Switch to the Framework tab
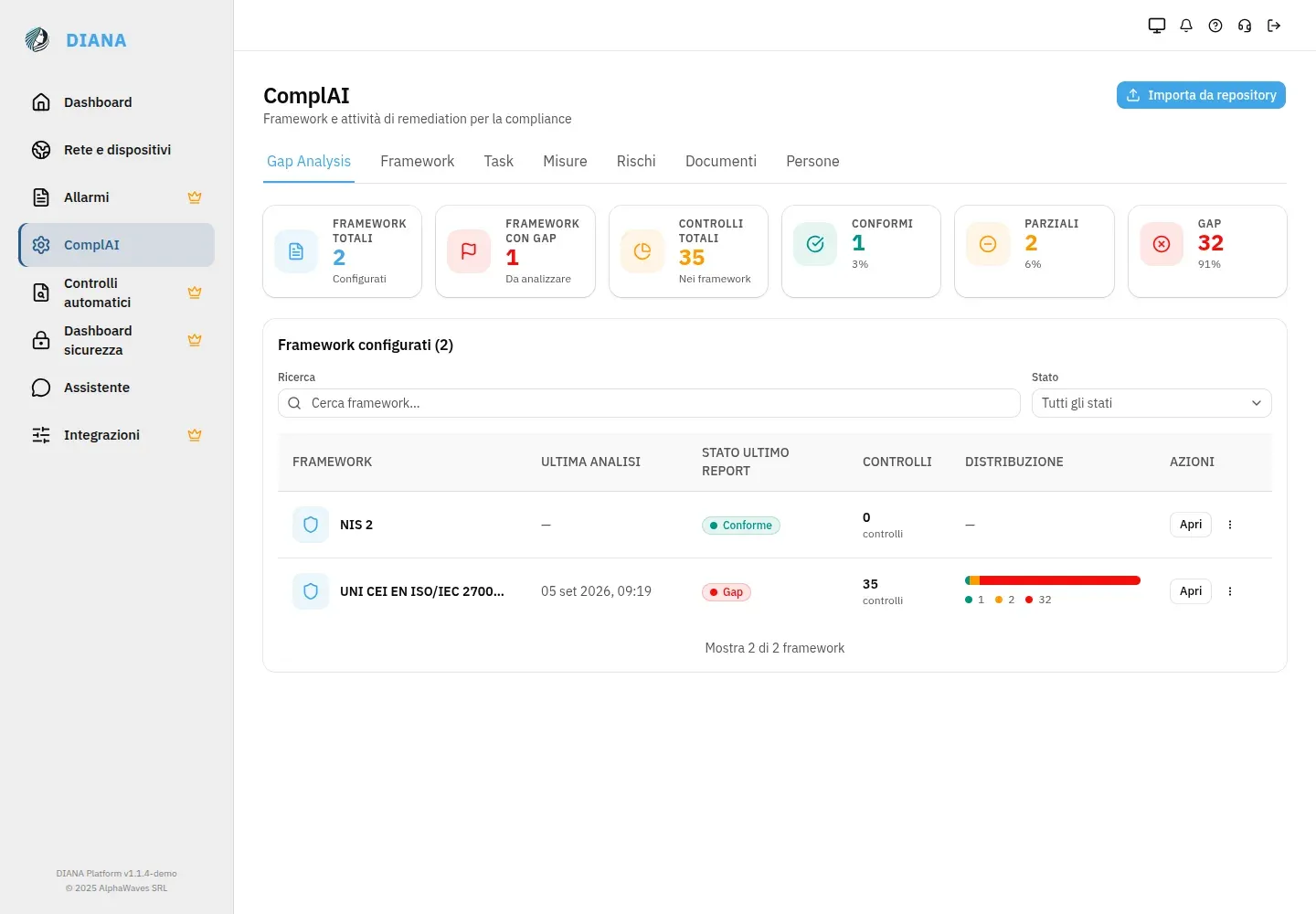This screenshot has width=1316, height=914. click(x=417, y=162)
